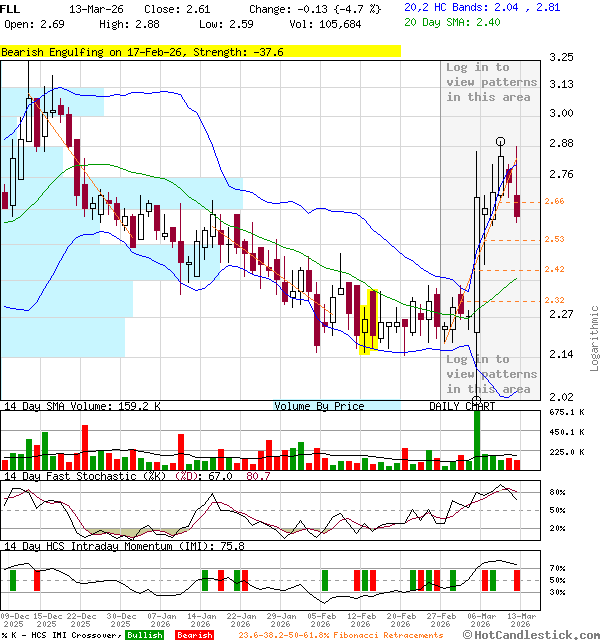Click the green Bullish legend badge
Viewport: 600px width, 640px height.
[x=144, y=635]
